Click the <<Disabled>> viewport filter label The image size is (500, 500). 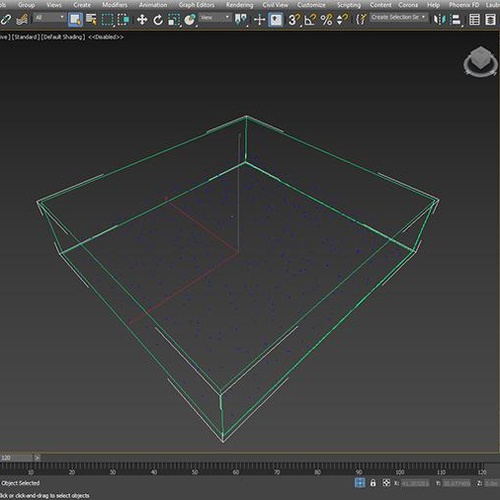(106, 37)
